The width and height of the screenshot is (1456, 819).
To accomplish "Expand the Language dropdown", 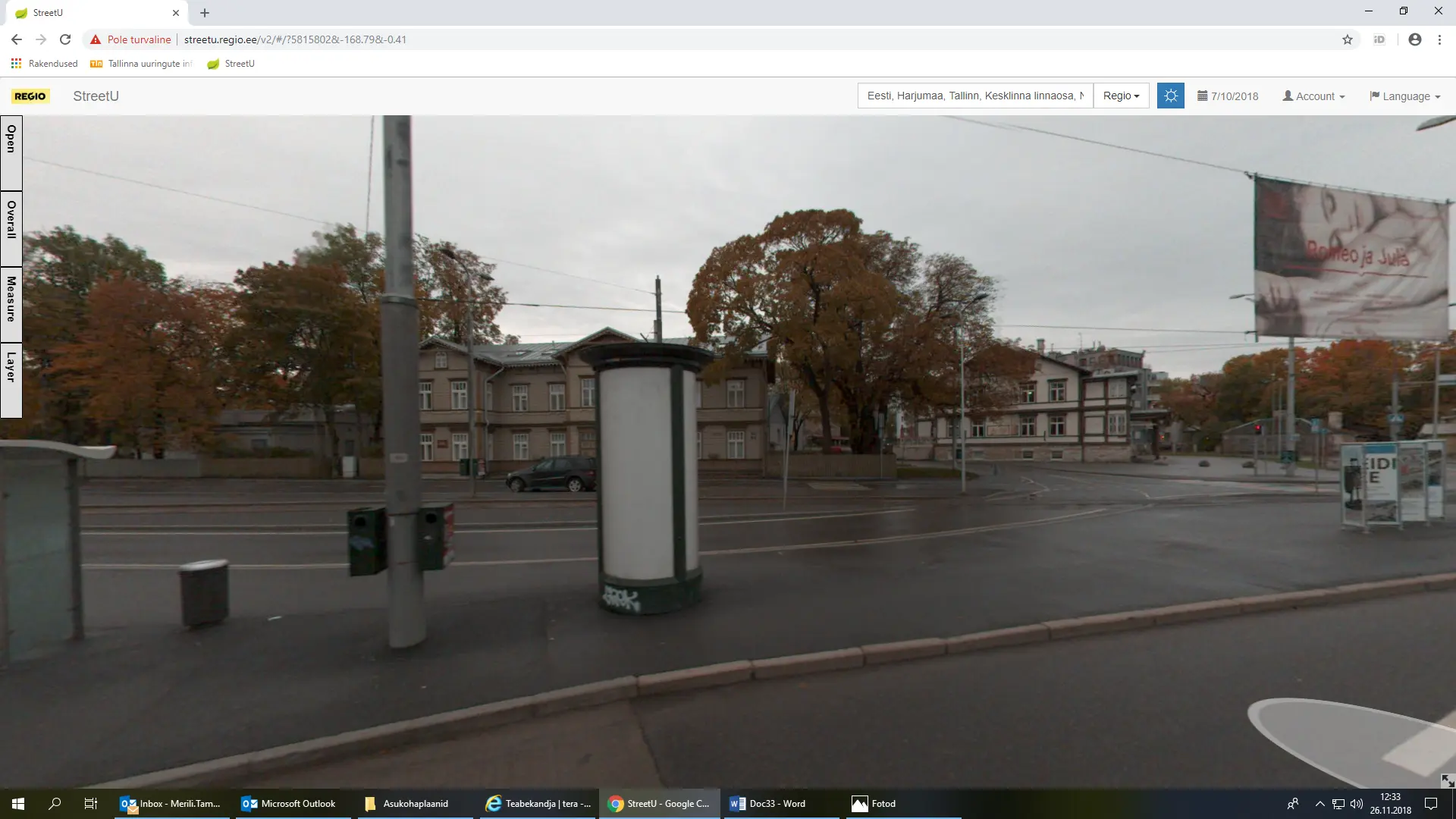I will 1404,96.
